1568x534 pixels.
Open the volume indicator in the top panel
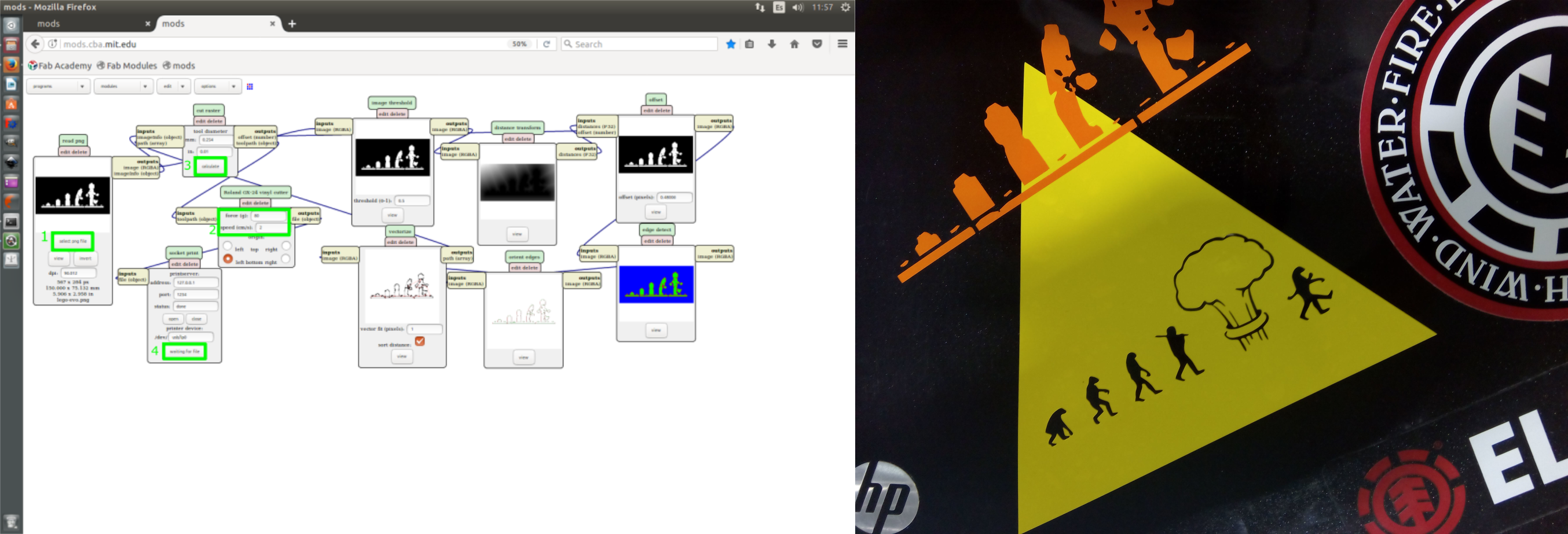[797, 8]
